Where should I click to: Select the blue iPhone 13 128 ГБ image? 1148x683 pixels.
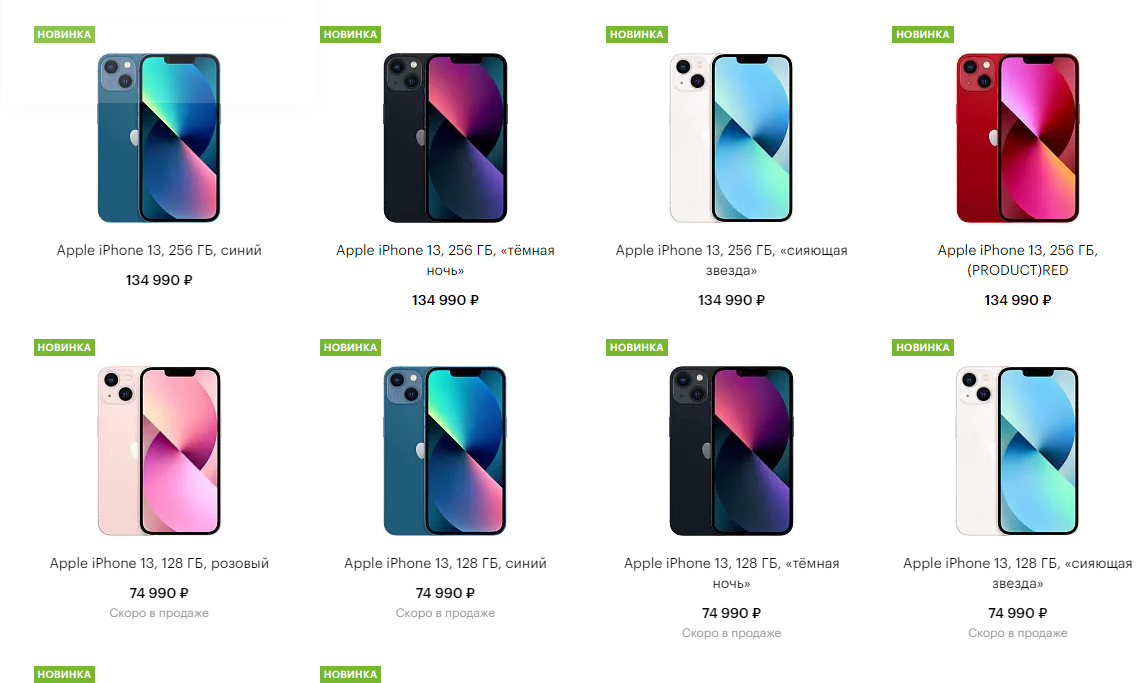pyautogui.click(x=445, y=450)
